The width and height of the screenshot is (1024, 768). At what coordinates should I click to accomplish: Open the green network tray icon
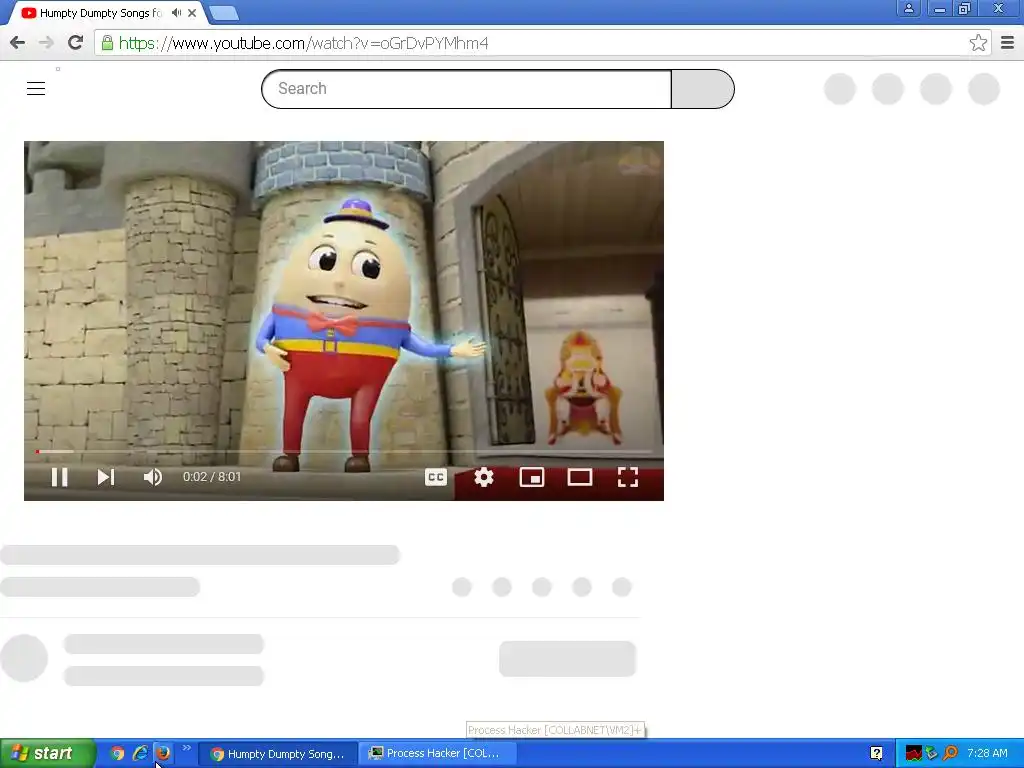(x=932, y=754)
